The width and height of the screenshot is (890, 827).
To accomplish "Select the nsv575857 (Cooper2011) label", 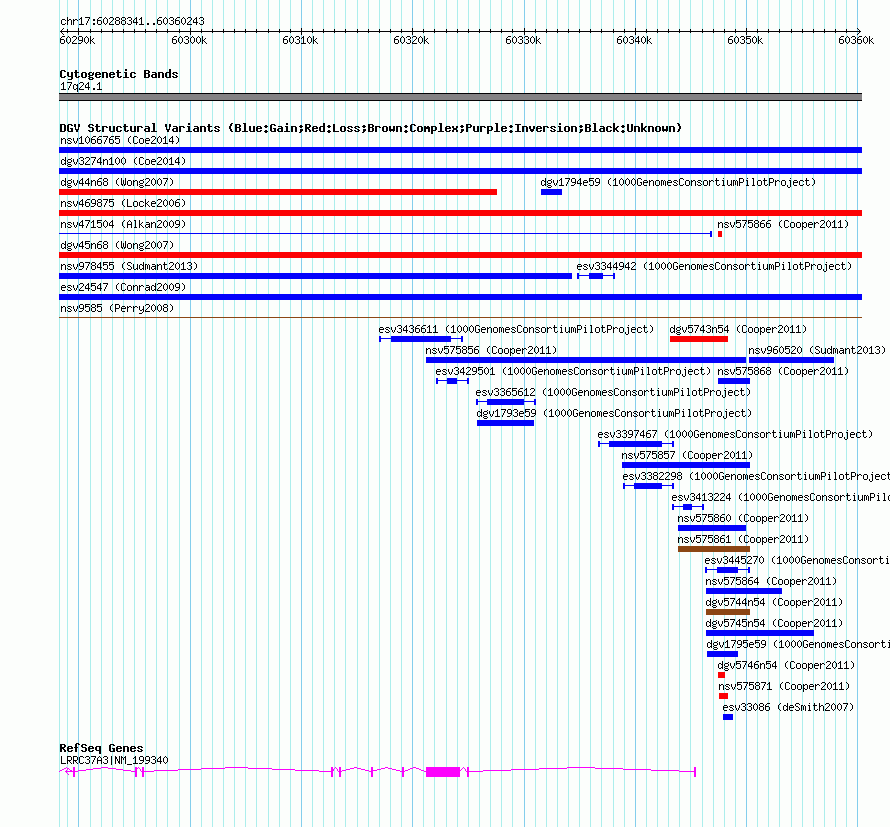I will pos(687,455).
